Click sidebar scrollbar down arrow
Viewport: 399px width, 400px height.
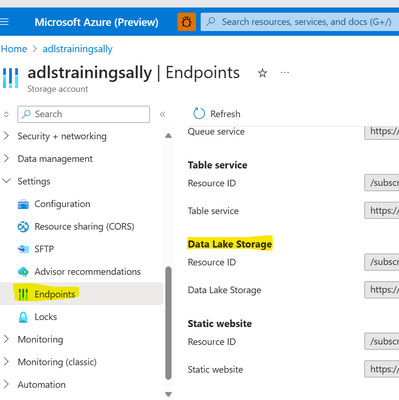[x=168, y=394]
